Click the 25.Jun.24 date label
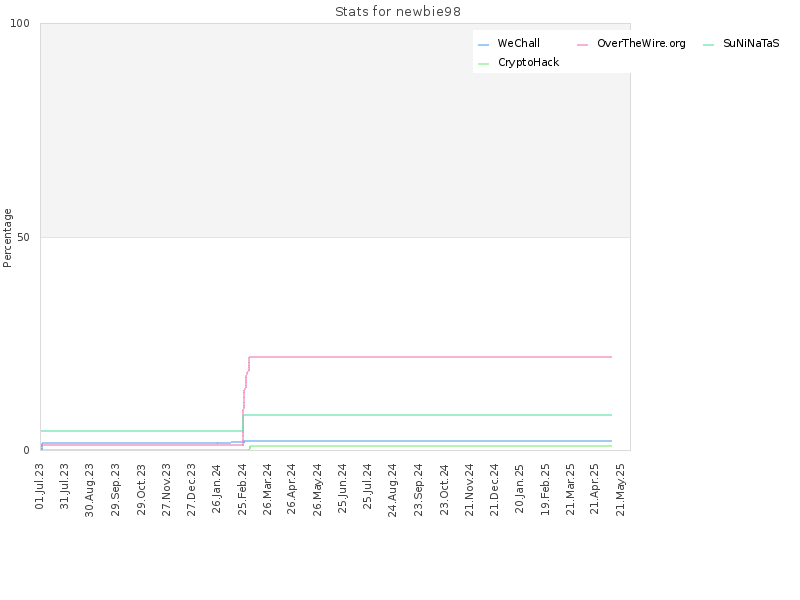This screenshot has height=600, width=800. 343,487
